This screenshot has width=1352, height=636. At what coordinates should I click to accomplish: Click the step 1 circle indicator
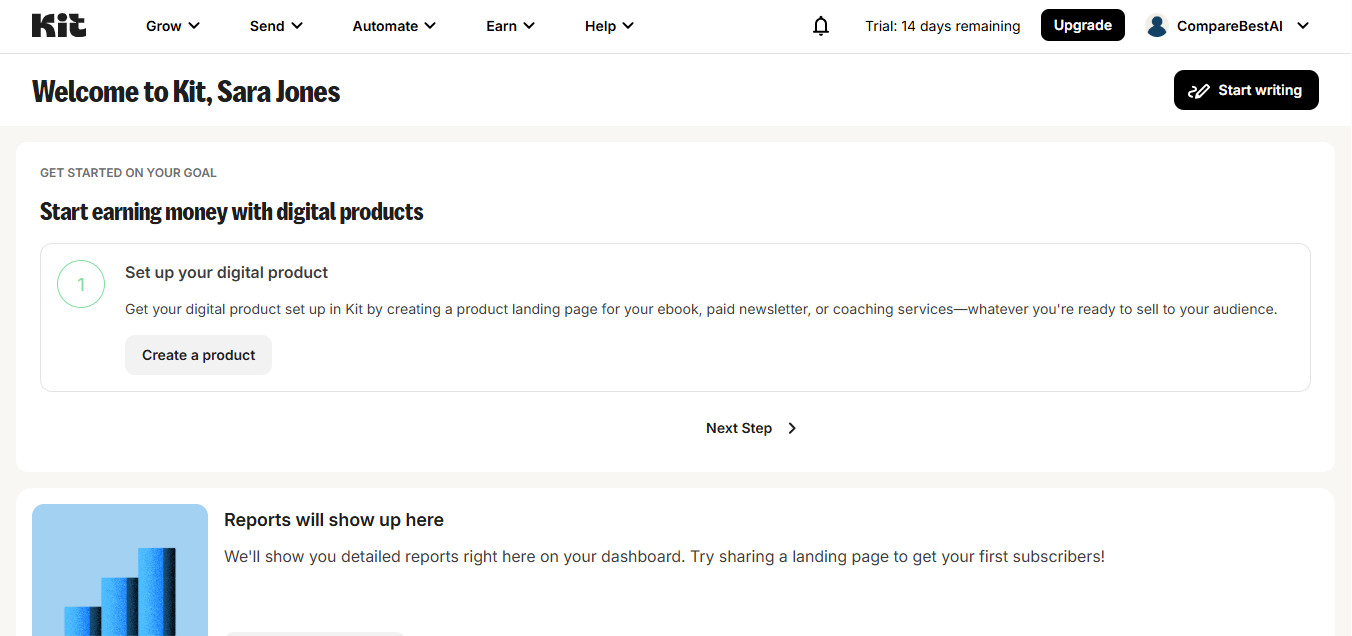coord(81,284)
